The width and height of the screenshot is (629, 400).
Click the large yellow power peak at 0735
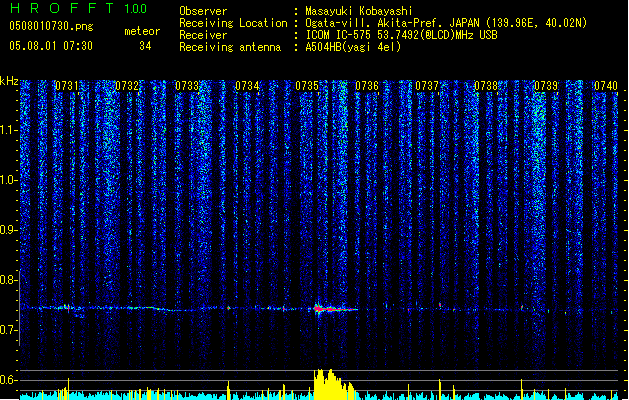click(x=334, y=384)
